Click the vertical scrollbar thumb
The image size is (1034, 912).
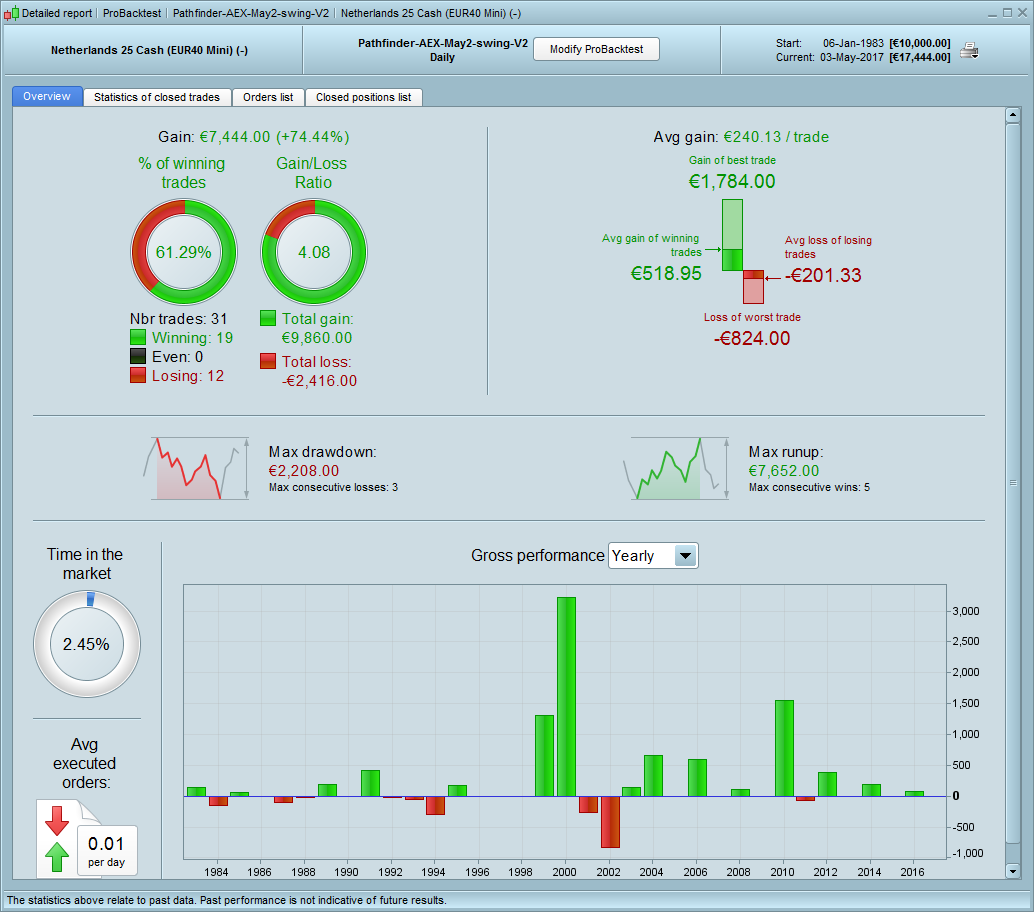tap(1013, 483)
